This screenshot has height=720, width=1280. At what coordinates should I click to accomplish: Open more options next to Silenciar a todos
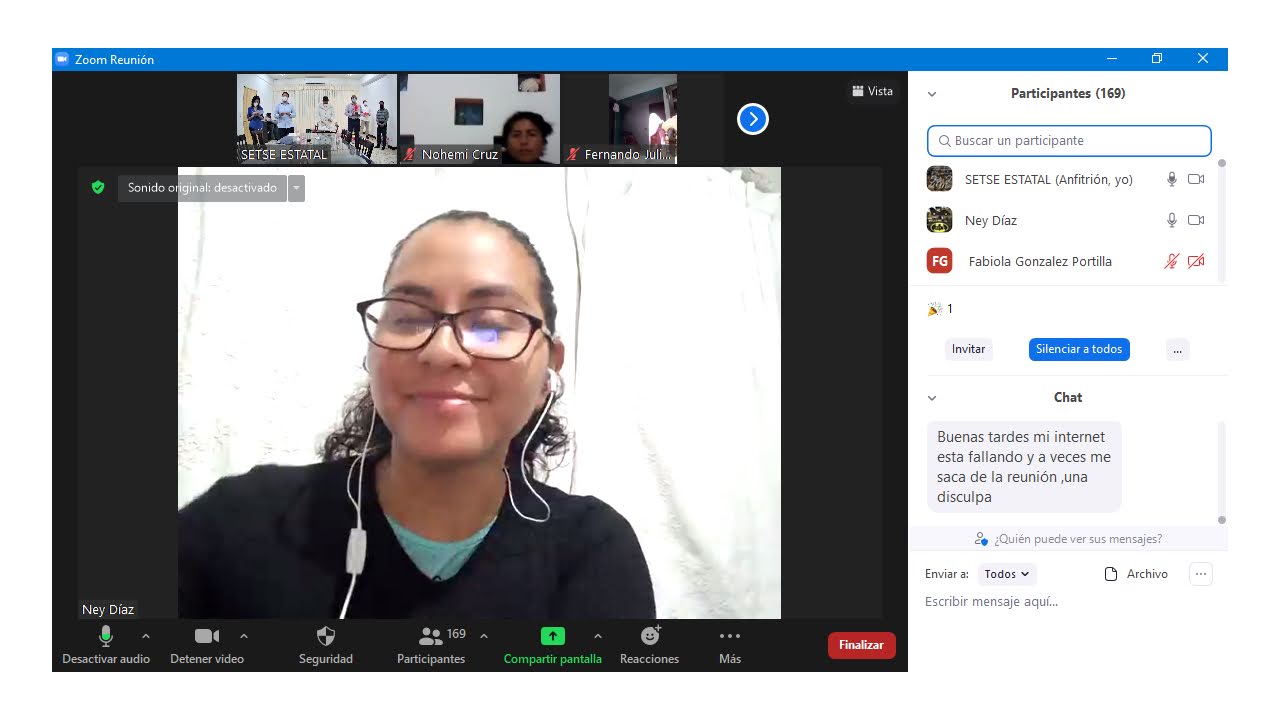1177,349
